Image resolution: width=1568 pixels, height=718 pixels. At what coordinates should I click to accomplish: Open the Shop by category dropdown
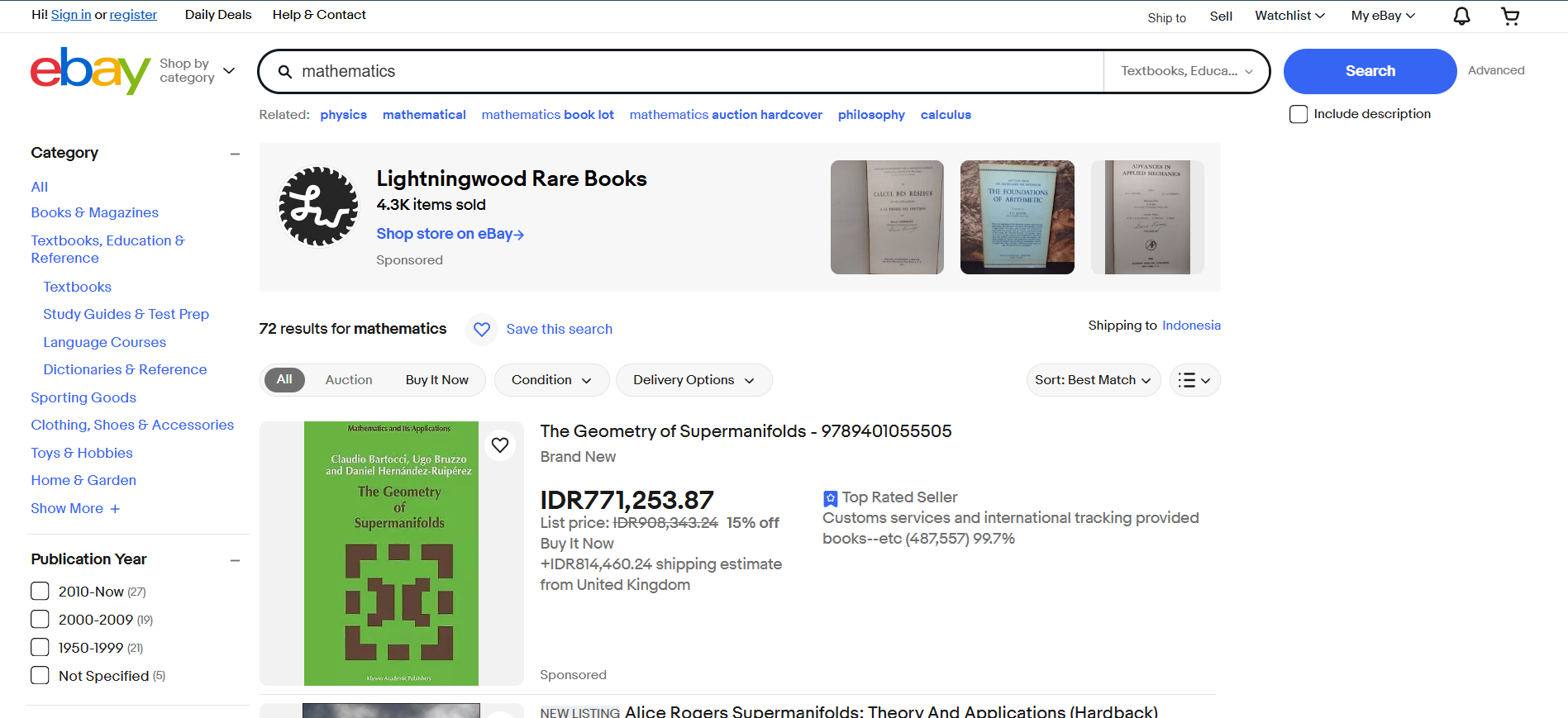click(198, 71)
